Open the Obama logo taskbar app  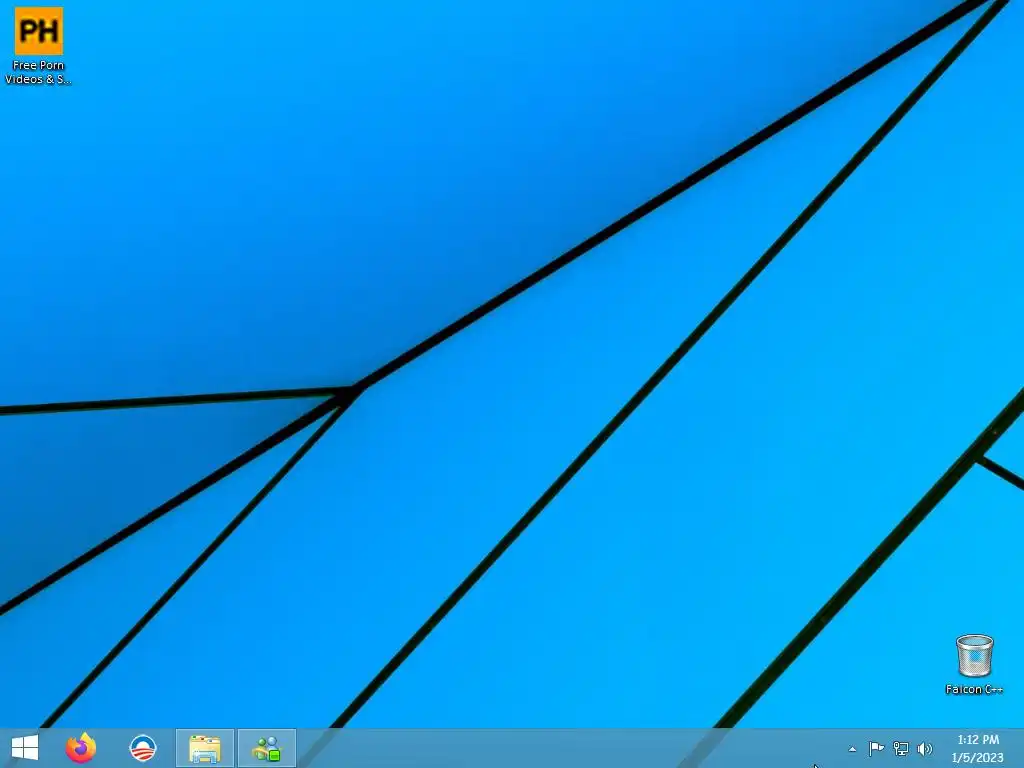[x=142, y=748]
